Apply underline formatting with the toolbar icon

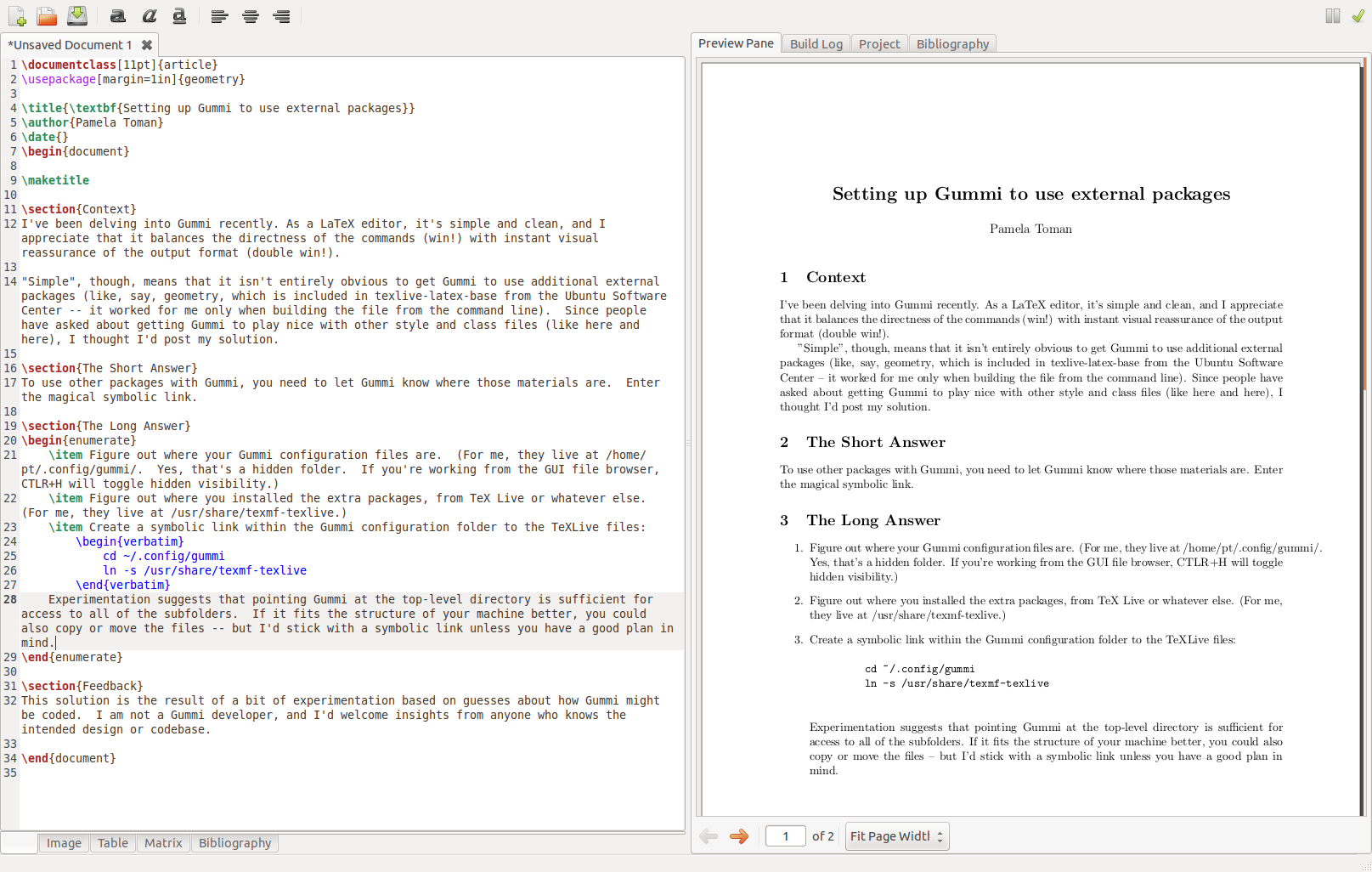click(x=179, y=16)
